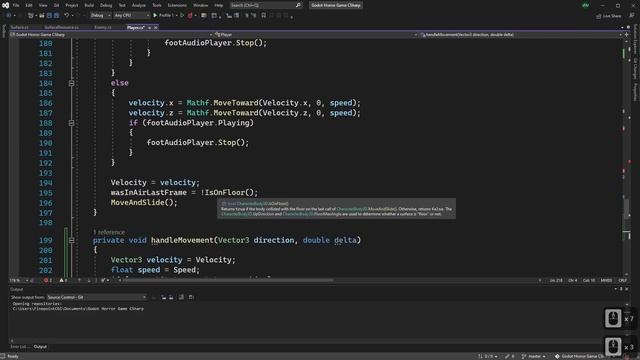Screen dimensions: 640x360
Task: Click the bookmark toolbar icon
Action: pyautogui.click(x=264, y=16)
